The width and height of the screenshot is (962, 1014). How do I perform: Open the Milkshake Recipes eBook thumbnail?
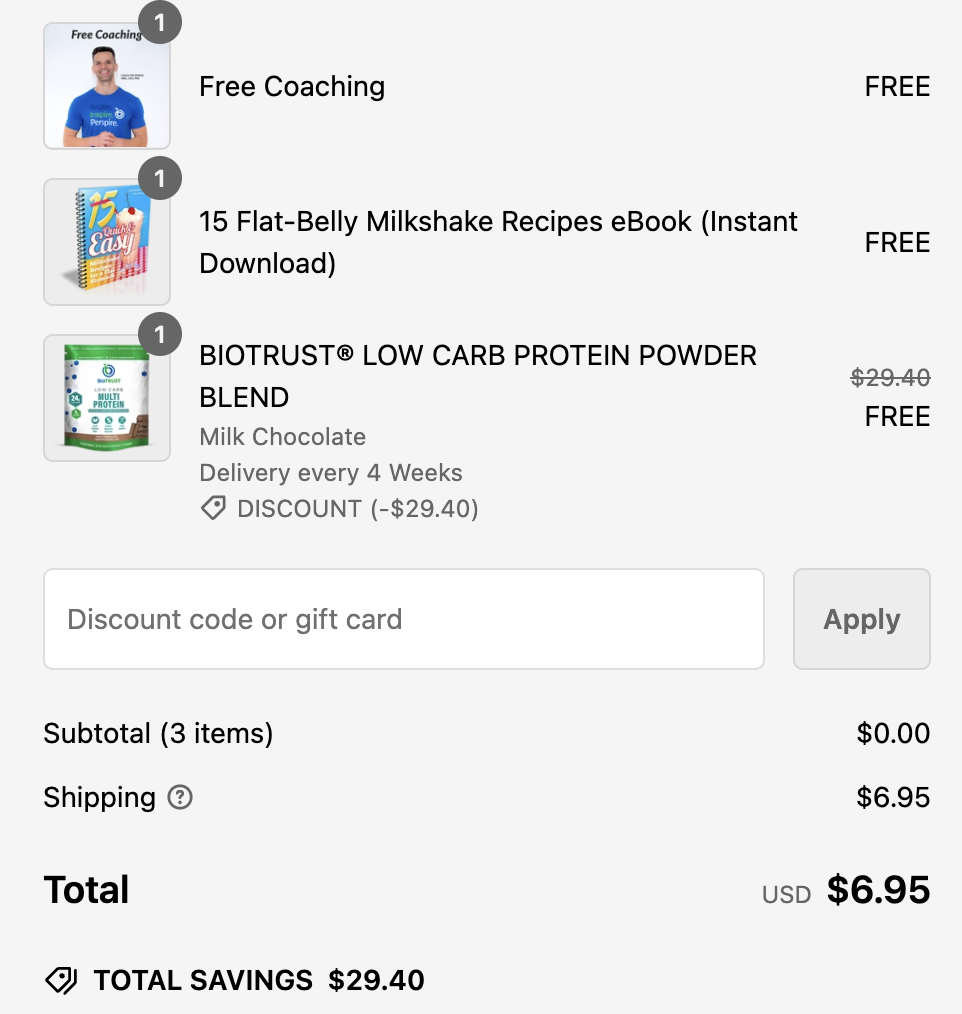(x=106, y=243)
